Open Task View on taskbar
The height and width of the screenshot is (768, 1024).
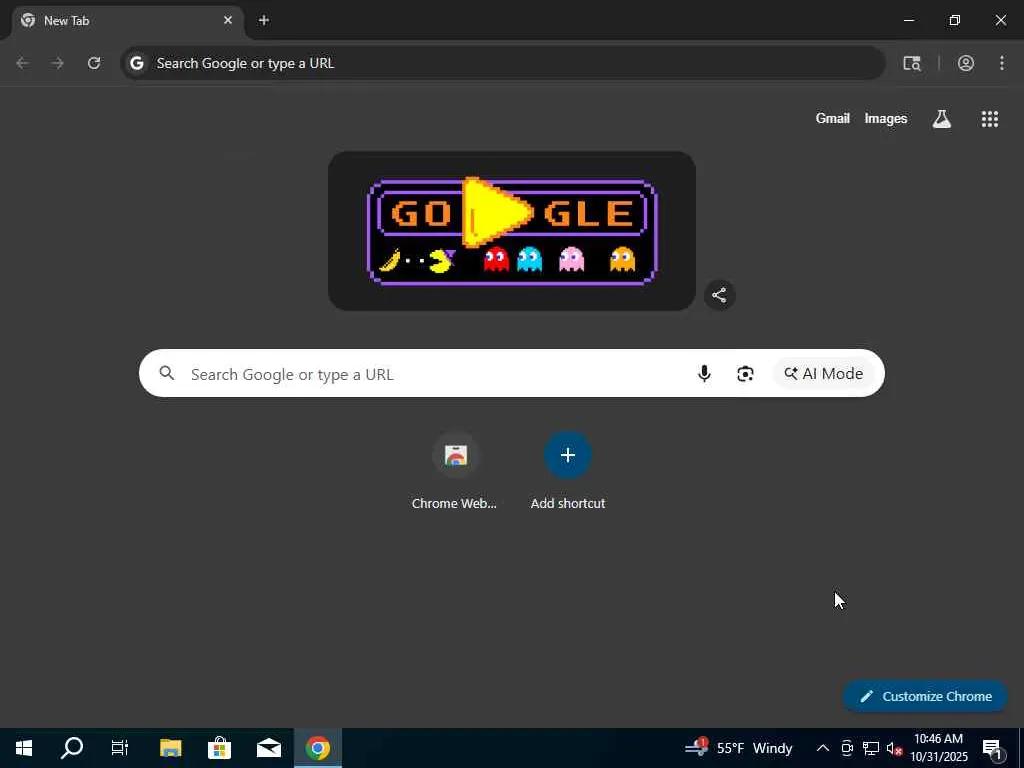[120, 748]
